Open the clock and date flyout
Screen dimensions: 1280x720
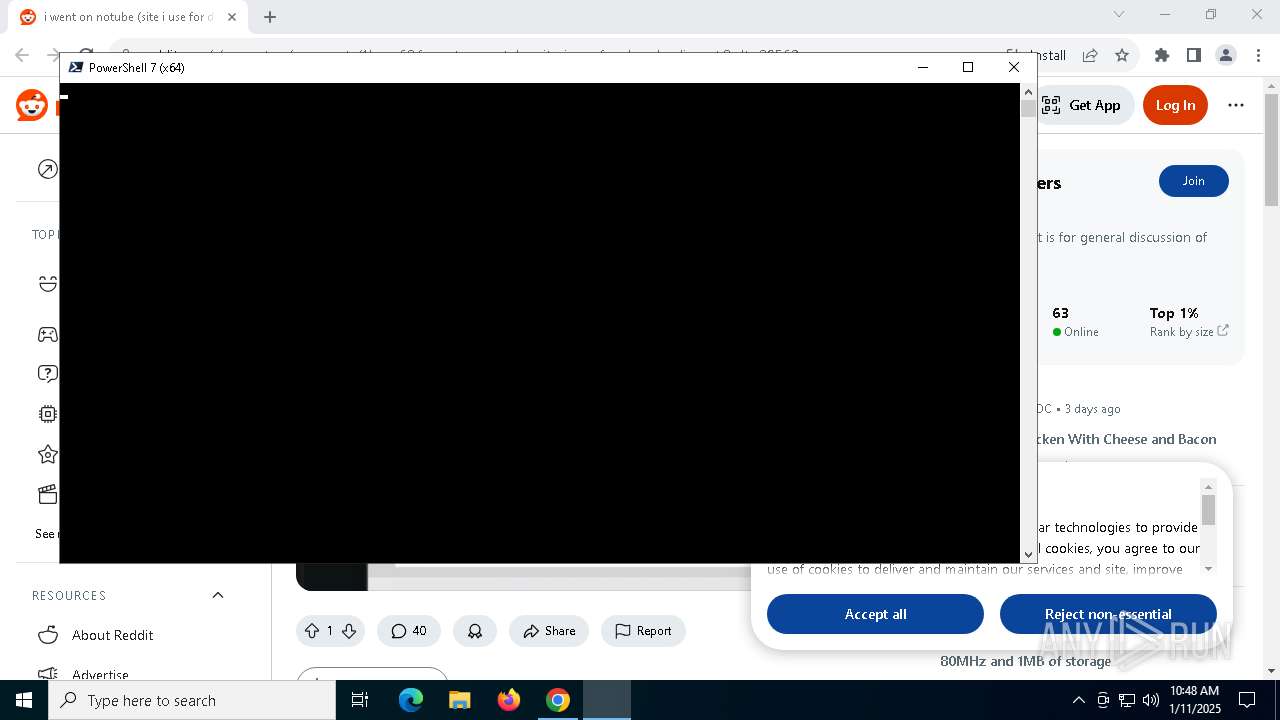point(1194,700)
